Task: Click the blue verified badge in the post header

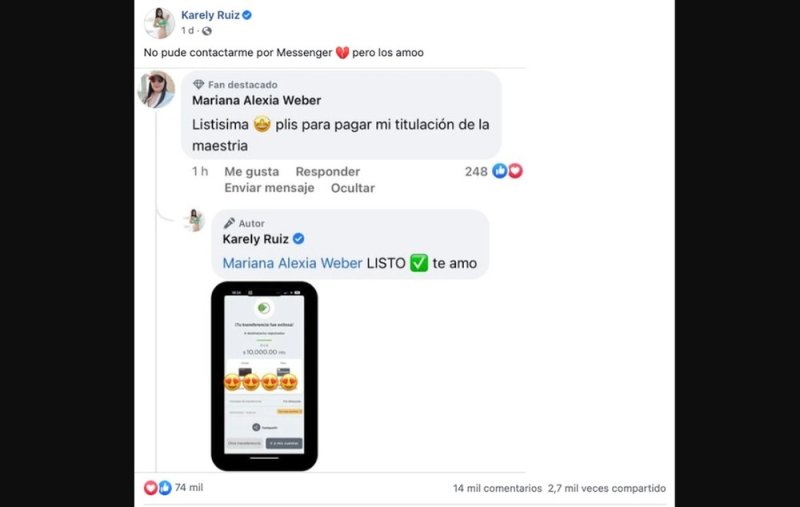Action: 247,15
